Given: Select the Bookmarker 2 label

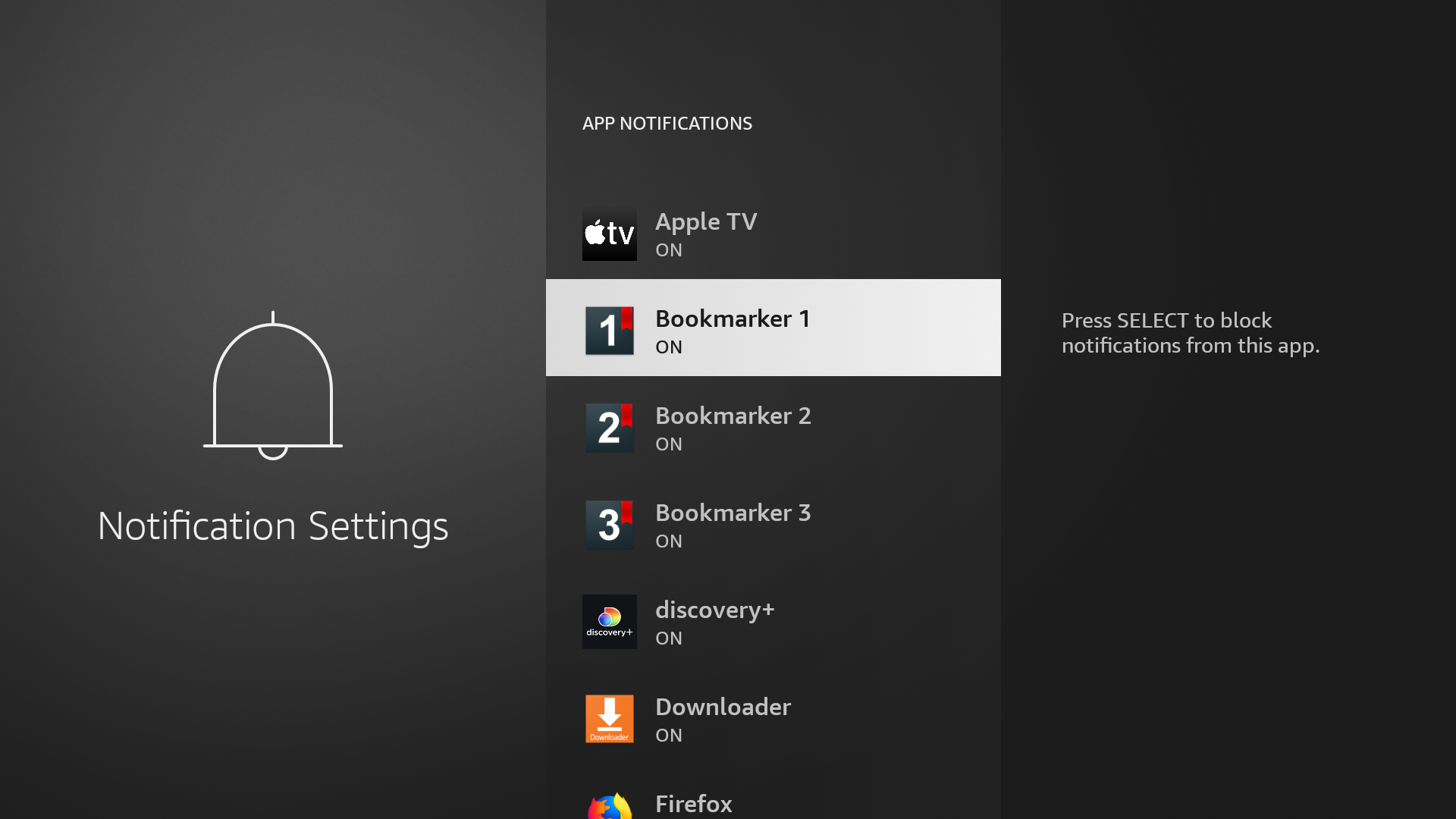Looking at the screenshot, I should click(x=733, y=416).
